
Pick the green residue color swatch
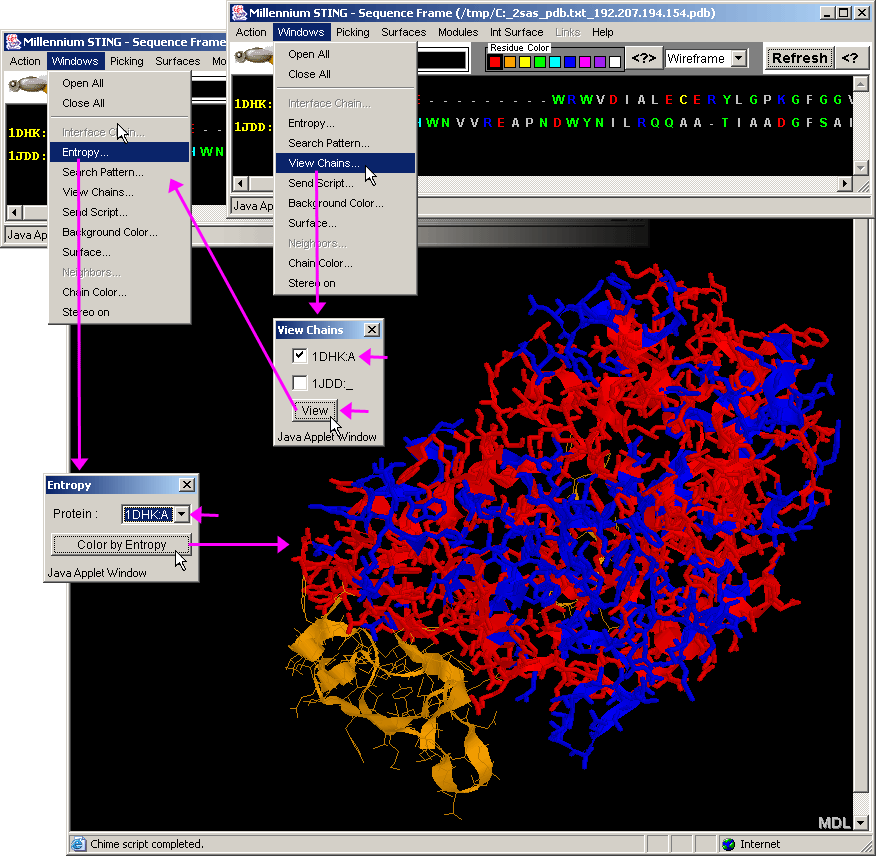pos(540,61)
